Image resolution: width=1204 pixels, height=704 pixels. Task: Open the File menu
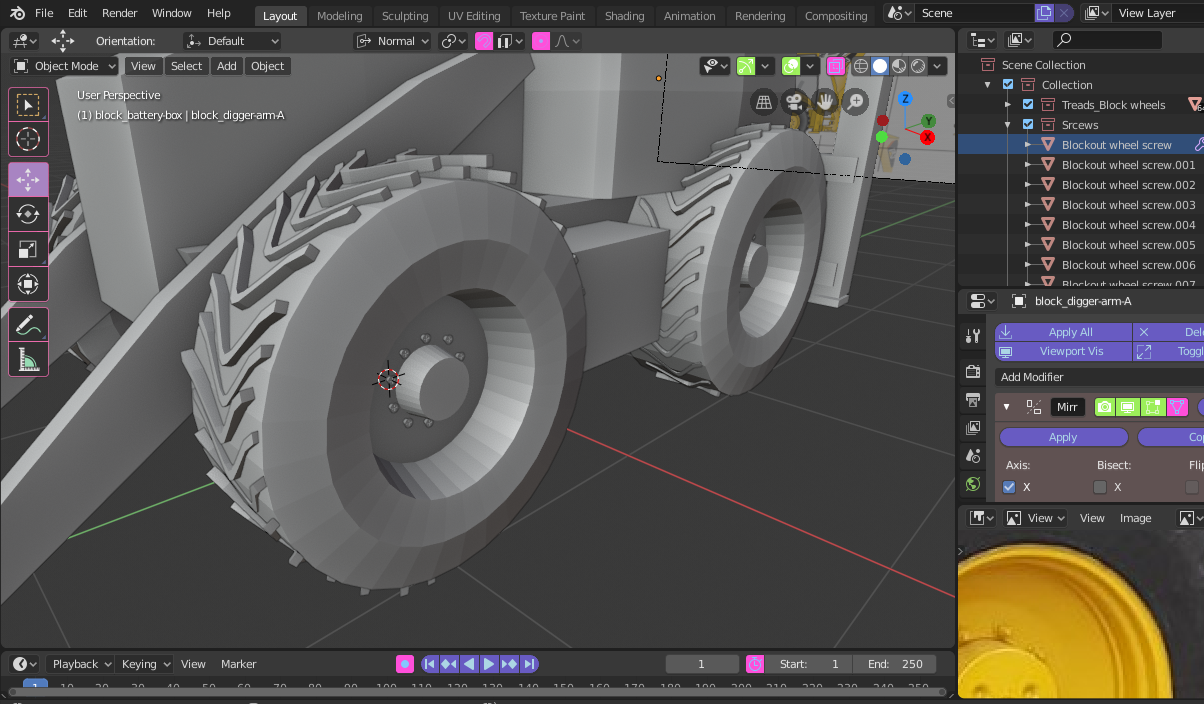point(44,14)
